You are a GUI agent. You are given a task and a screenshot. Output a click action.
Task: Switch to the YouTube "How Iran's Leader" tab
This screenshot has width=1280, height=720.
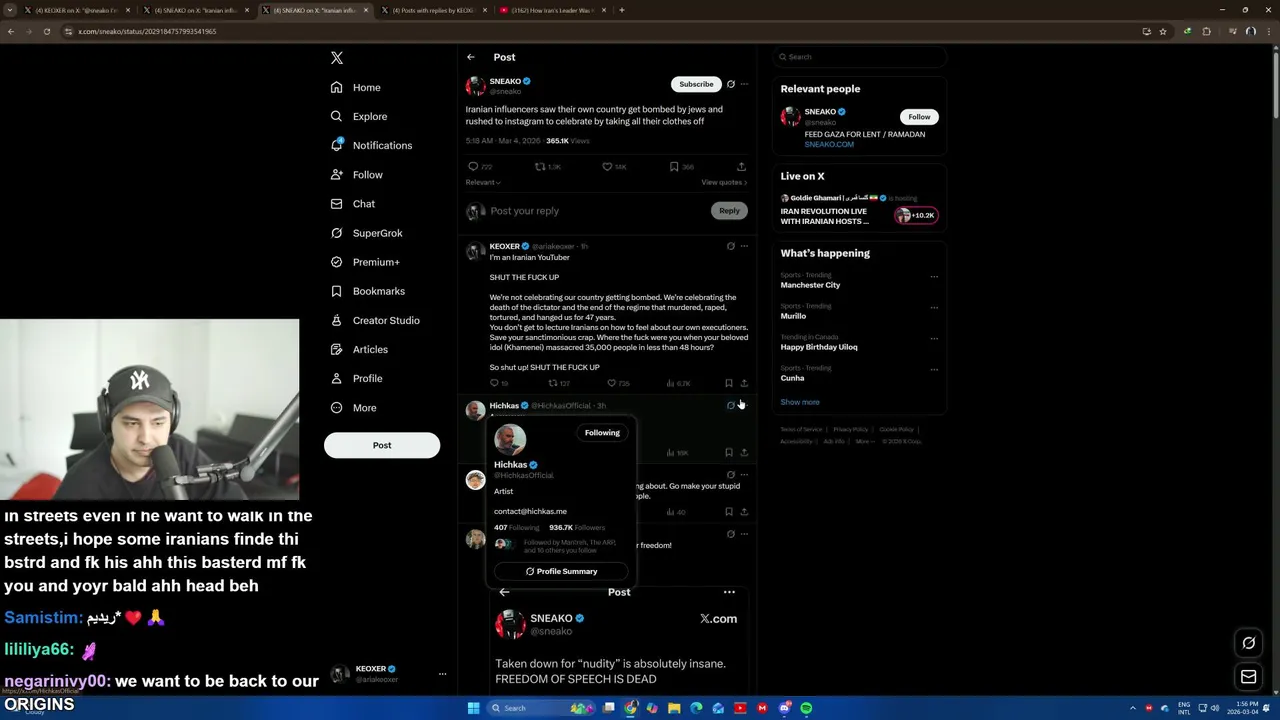pos(552,10)
